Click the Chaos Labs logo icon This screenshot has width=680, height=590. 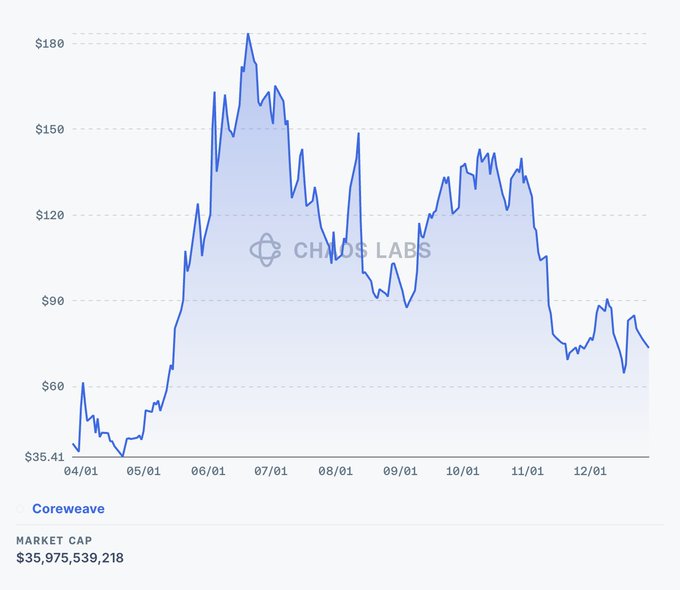click(x=265, y=250)
